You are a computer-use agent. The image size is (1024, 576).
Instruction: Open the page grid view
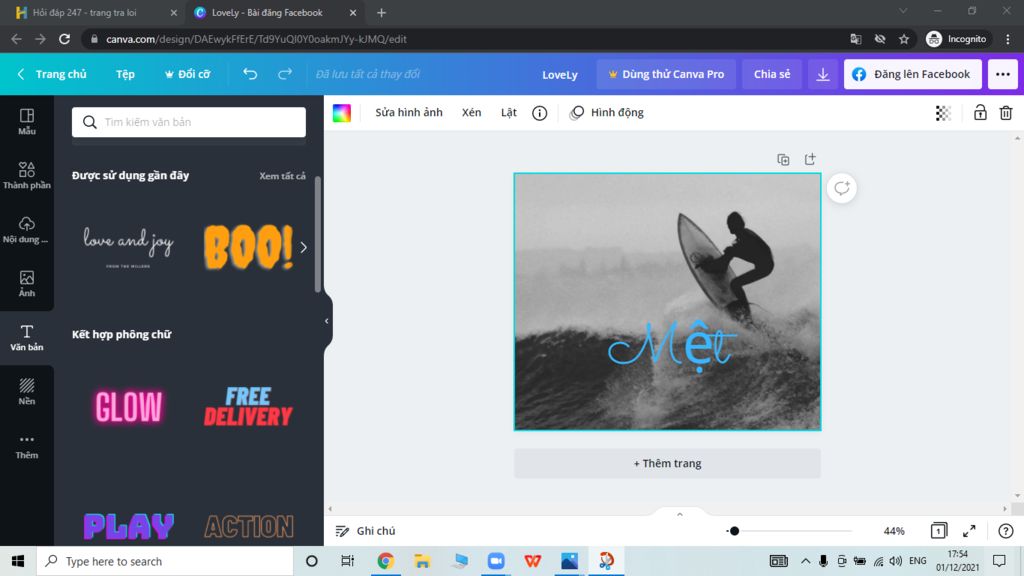938,531
